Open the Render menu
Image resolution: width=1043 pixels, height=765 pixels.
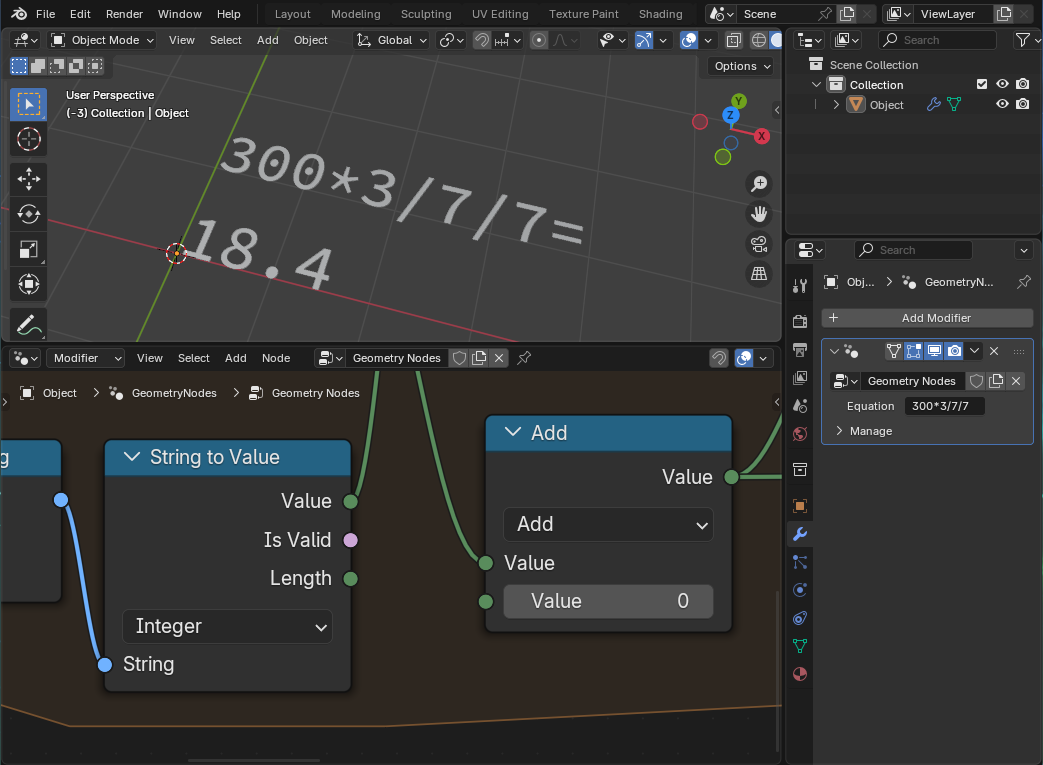click(x=124, y=14)
